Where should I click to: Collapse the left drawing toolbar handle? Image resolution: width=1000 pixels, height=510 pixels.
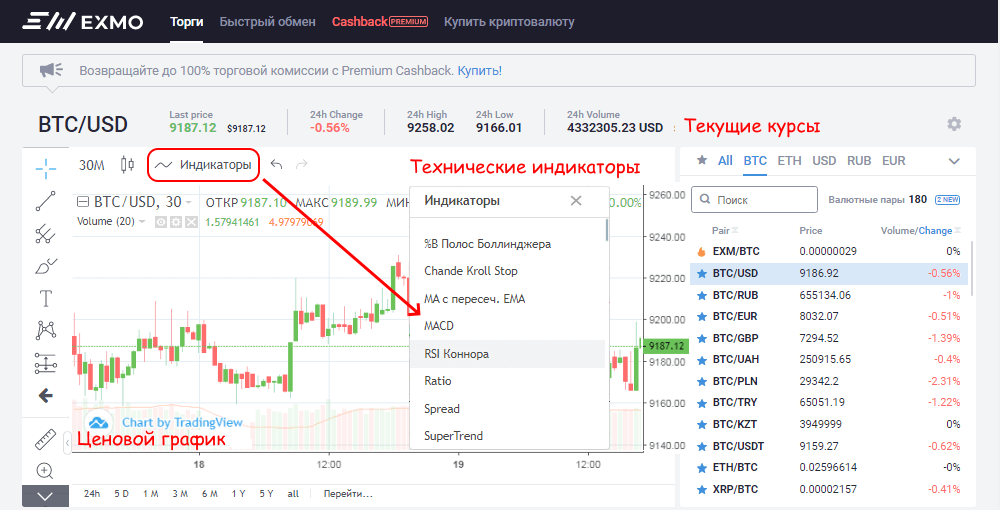(x=67, y=441)
